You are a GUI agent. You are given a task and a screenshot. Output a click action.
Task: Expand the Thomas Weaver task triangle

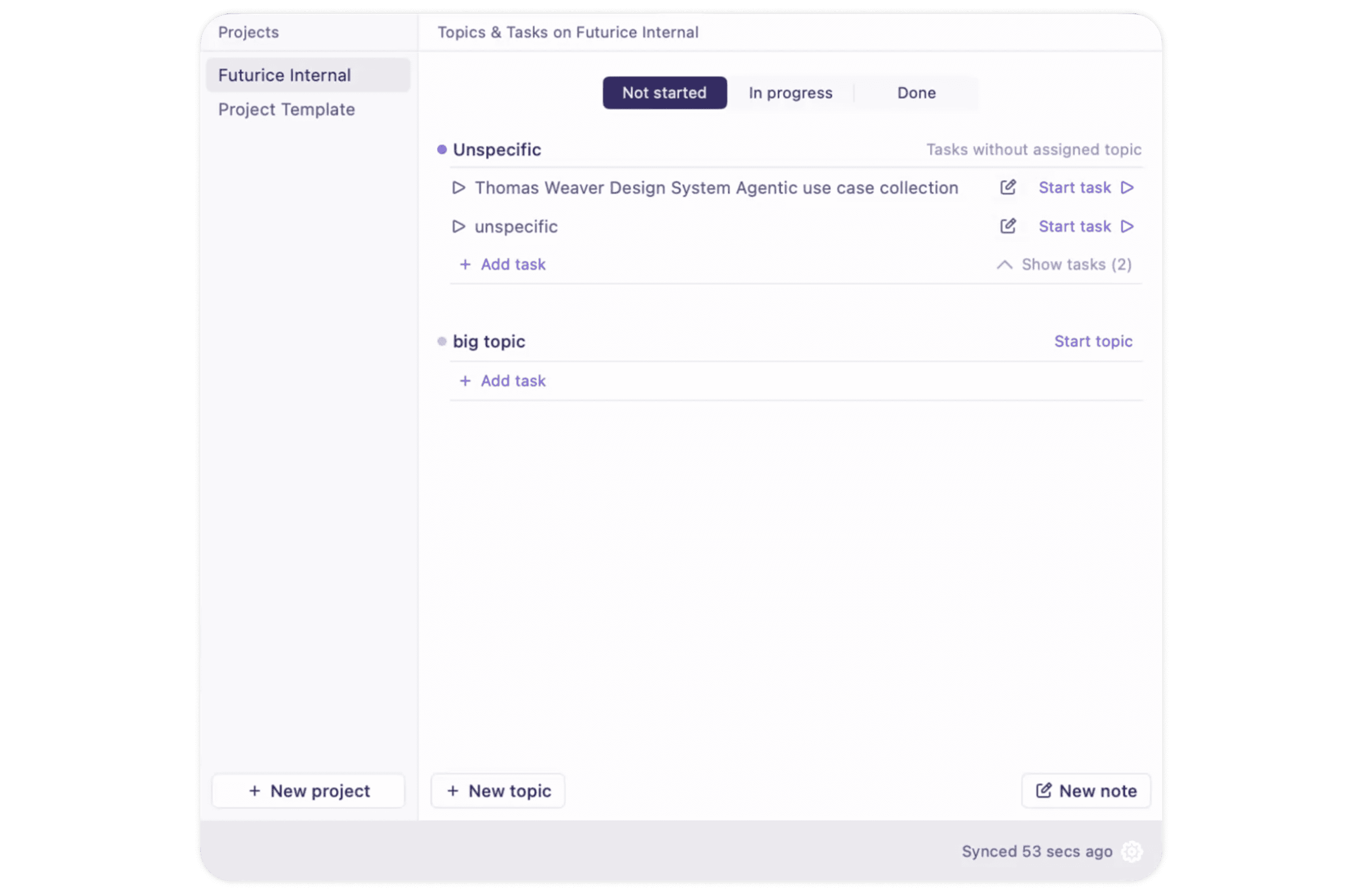click(458, 188)
